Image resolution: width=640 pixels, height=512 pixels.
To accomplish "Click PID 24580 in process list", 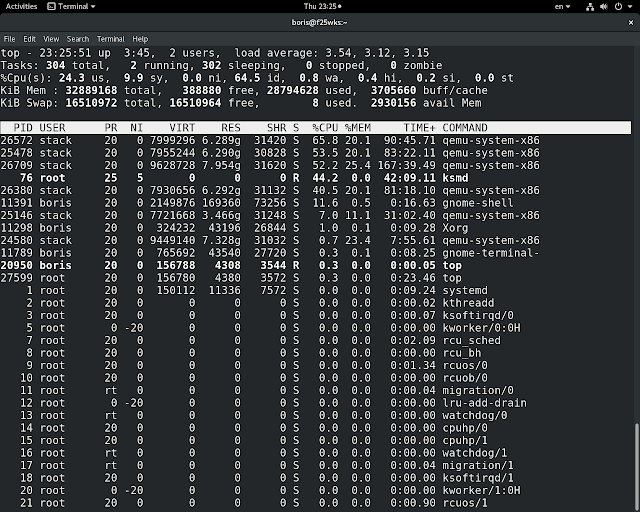I will 16,240.
